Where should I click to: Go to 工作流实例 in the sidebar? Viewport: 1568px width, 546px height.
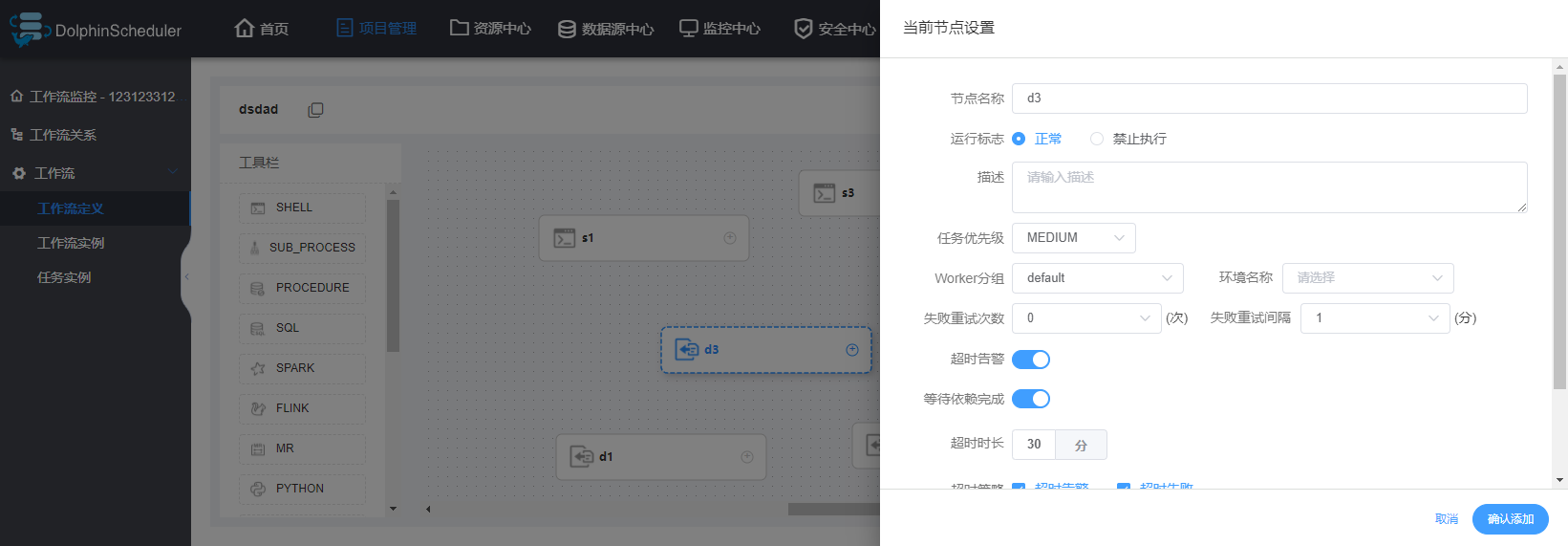(71, 243)
